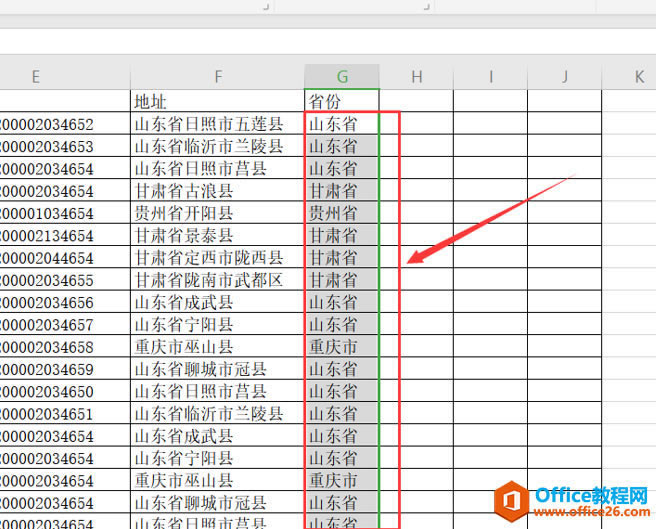Select 山东省聊城市冠县 in row ending 2034659
This screenshot has height=529, width=657.
point(217,369)
